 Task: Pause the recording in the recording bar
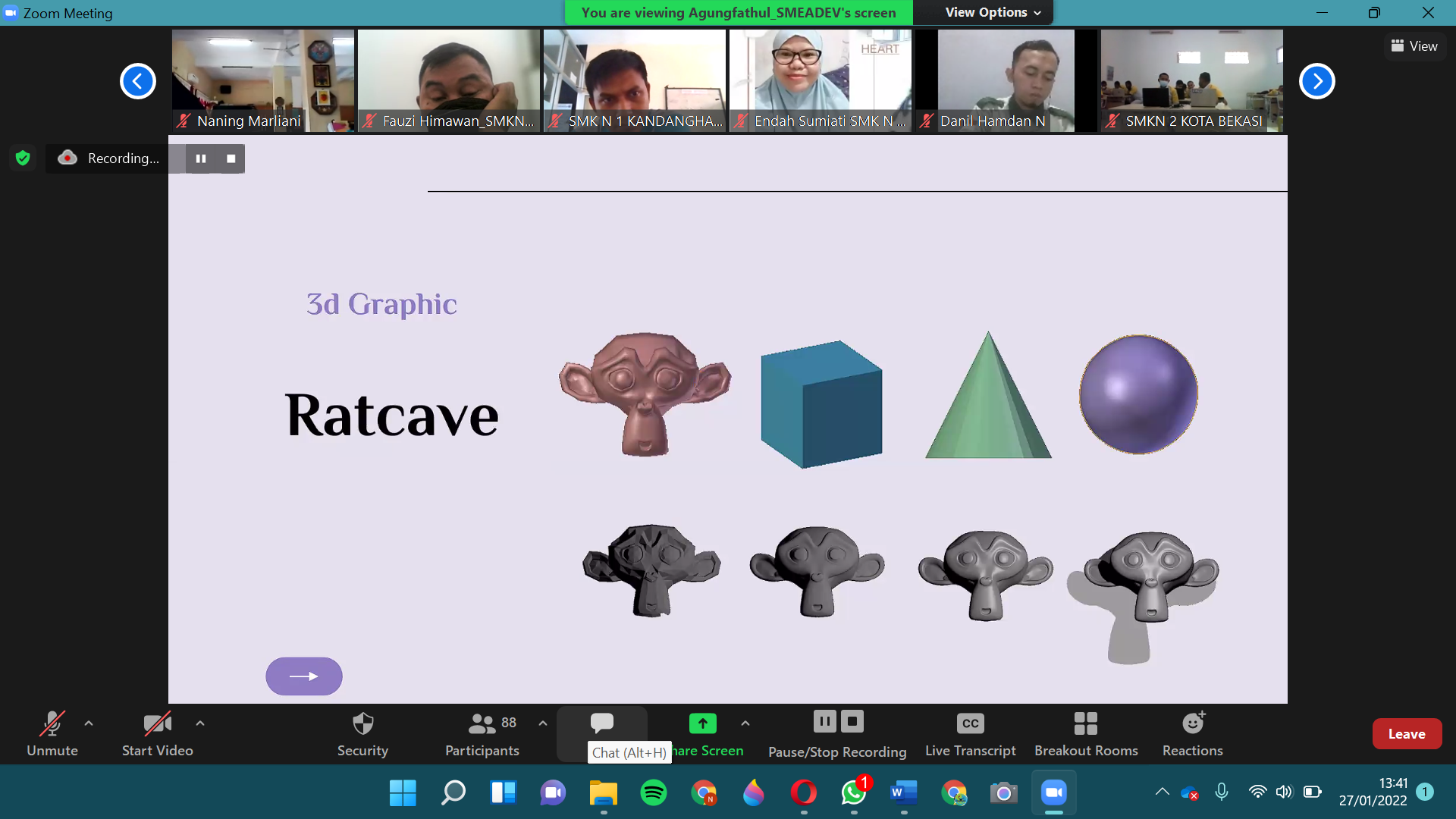[201, 158]
